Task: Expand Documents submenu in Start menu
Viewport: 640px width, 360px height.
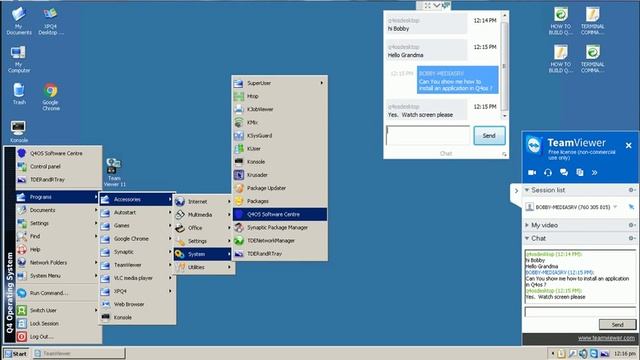Action: pos(58,210)
